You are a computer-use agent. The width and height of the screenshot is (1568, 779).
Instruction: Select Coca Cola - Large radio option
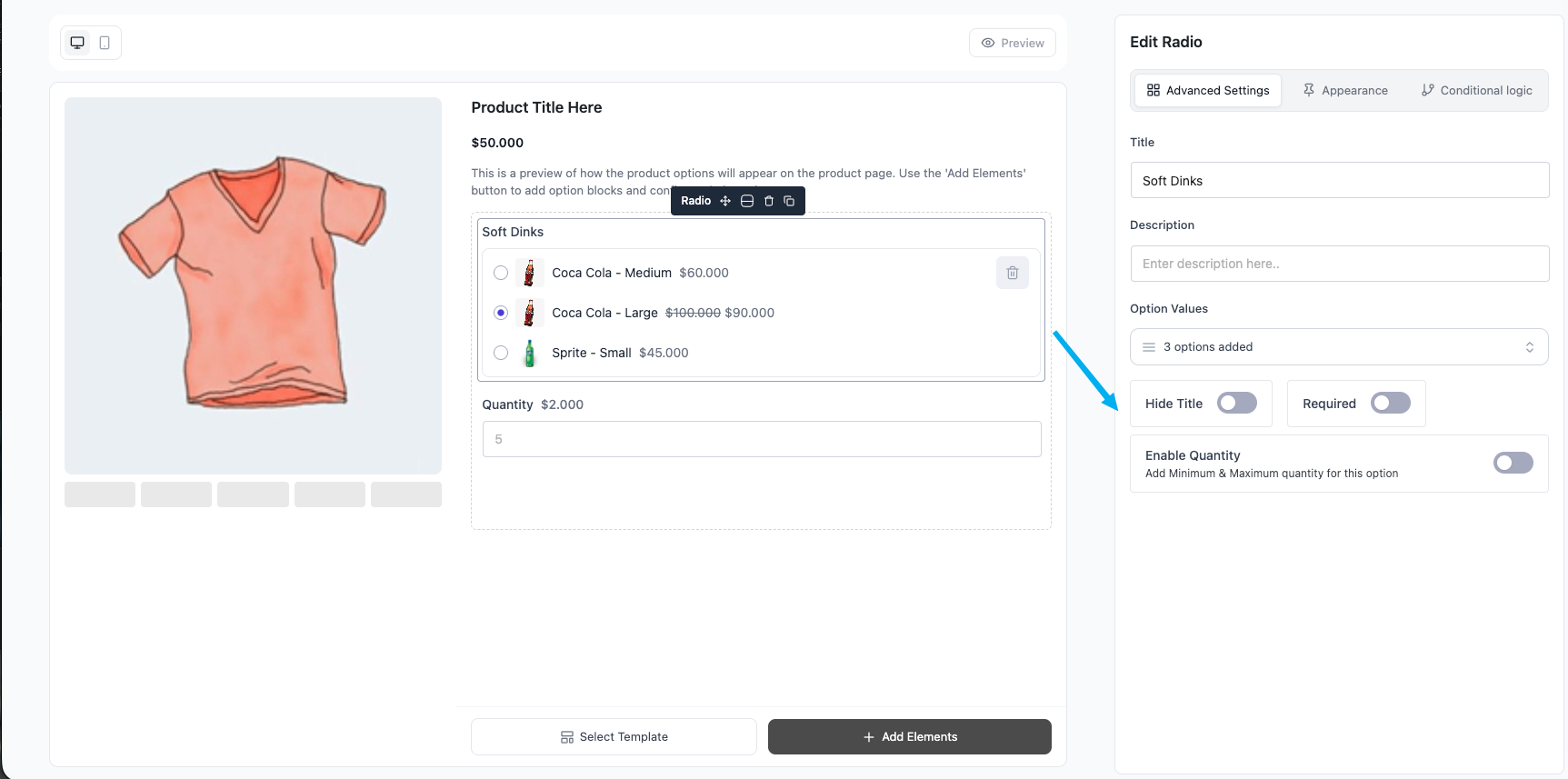point(501,313)
